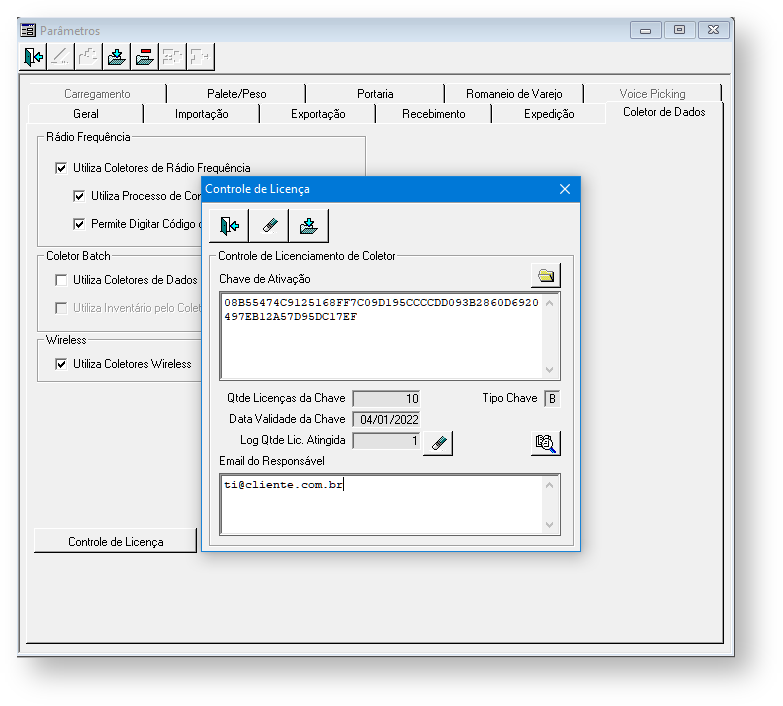783x706 pixels.
Task: Switch to Geral tab
Action: [86, 114]
